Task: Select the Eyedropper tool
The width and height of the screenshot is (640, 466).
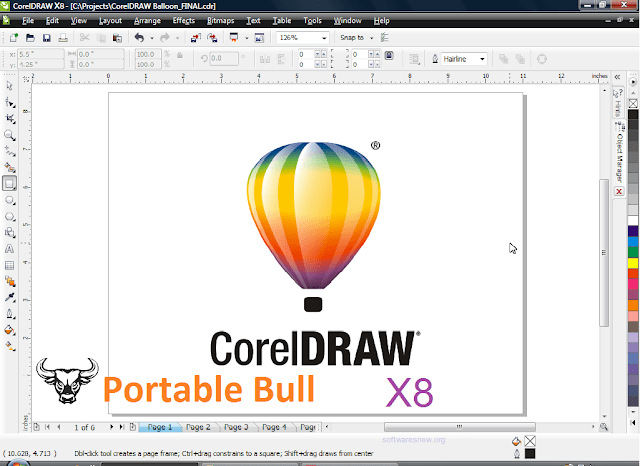Action: [9, 297]
